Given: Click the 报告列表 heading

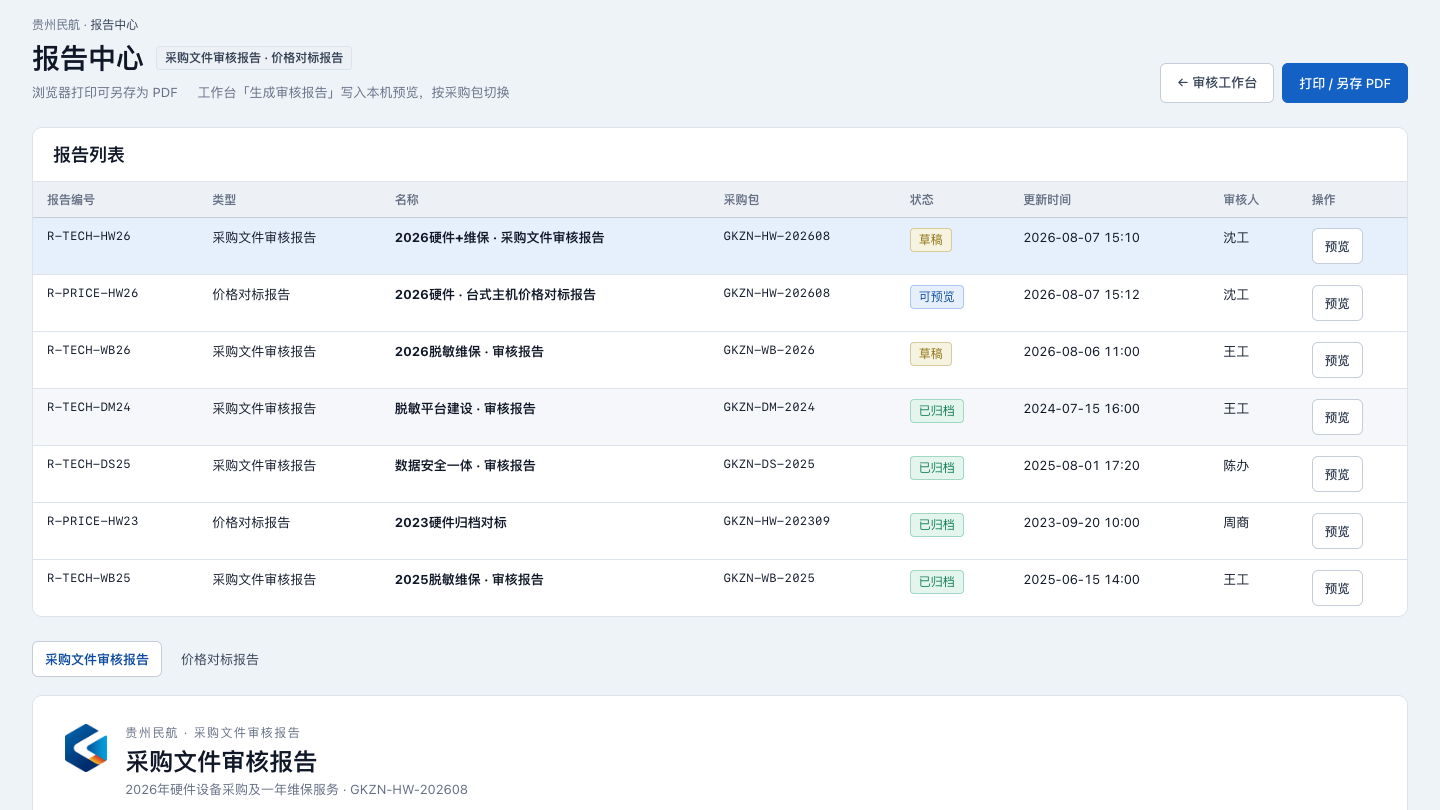Looking at the screenshot, I should tap(89, 155).
